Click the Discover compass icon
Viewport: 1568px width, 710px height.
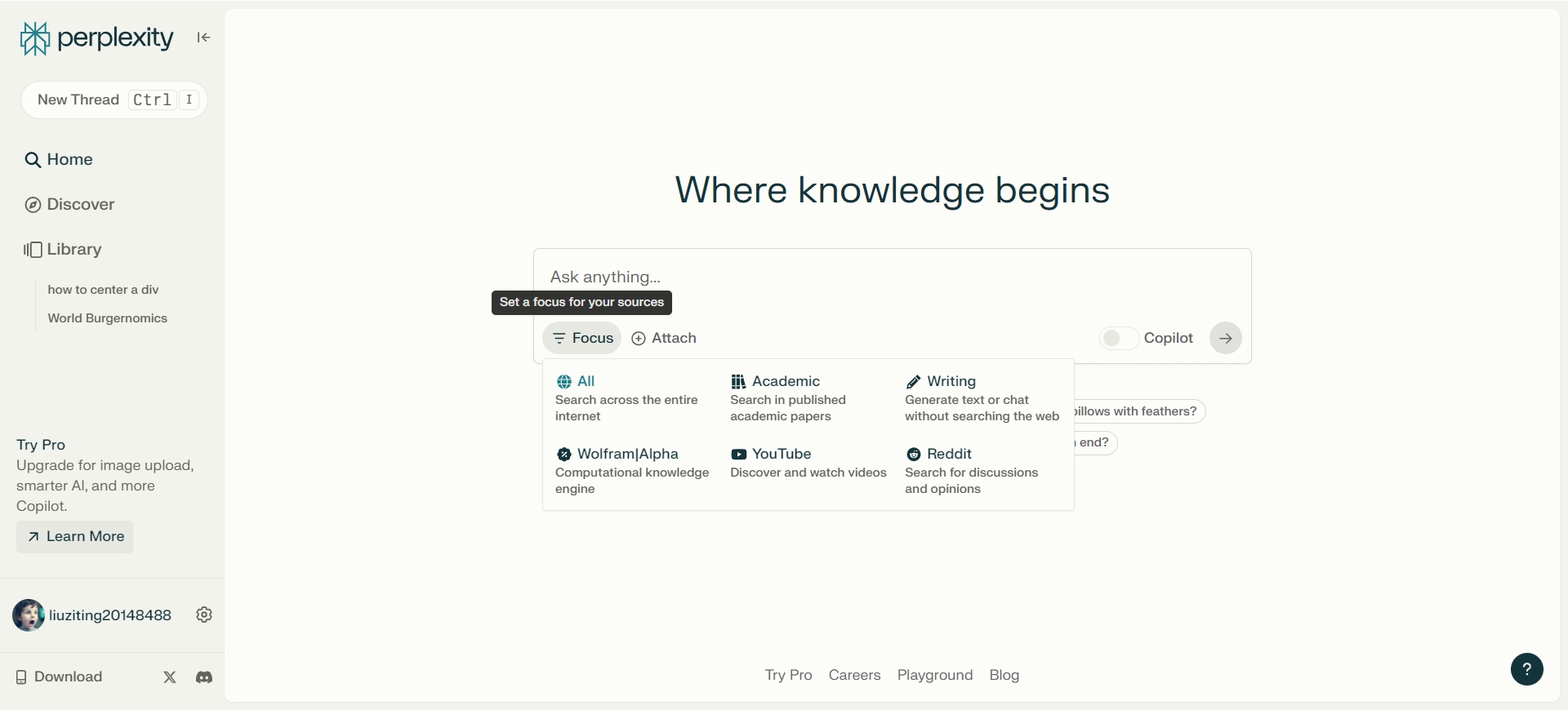point(33,205)
